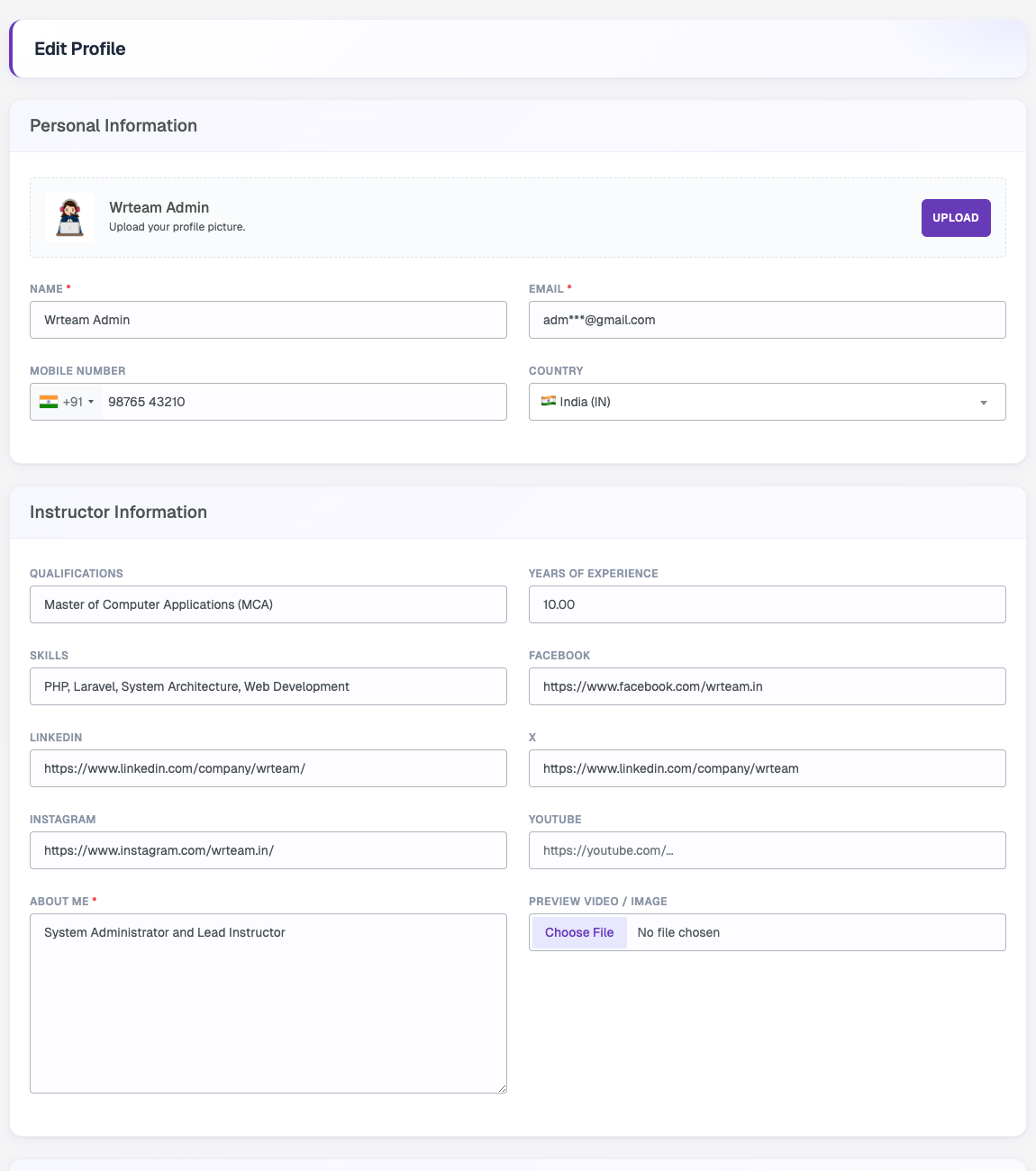Click the Country dropdown arrow caret
Screen dimensions: 1036x1171
click(984, 403)
